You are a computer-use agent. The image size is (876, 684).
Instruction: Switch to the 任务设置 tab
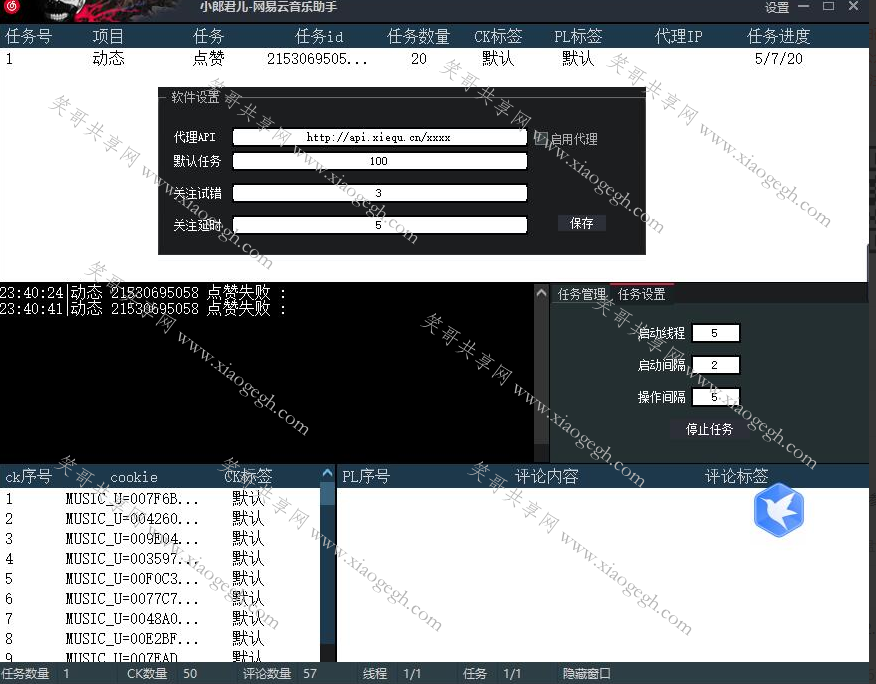(x=641, y=294)
